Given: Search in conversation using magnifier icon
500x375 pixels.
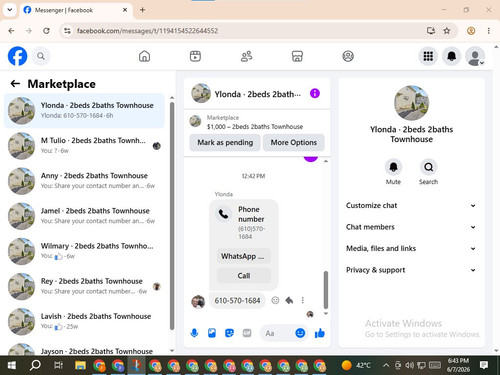Looking at the screenshot, I should pyautogui.click(x=428, y=167).
